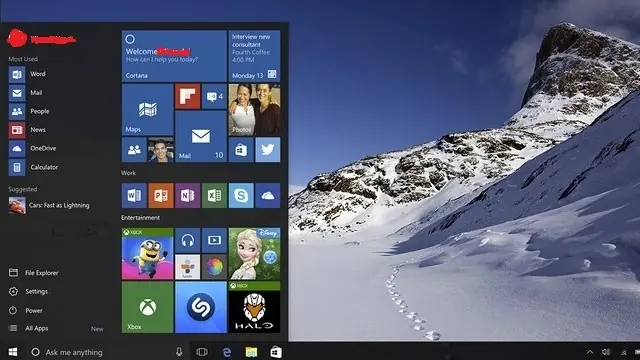Open the Minions game tile

pyautogui.click(x=147, y=254)
